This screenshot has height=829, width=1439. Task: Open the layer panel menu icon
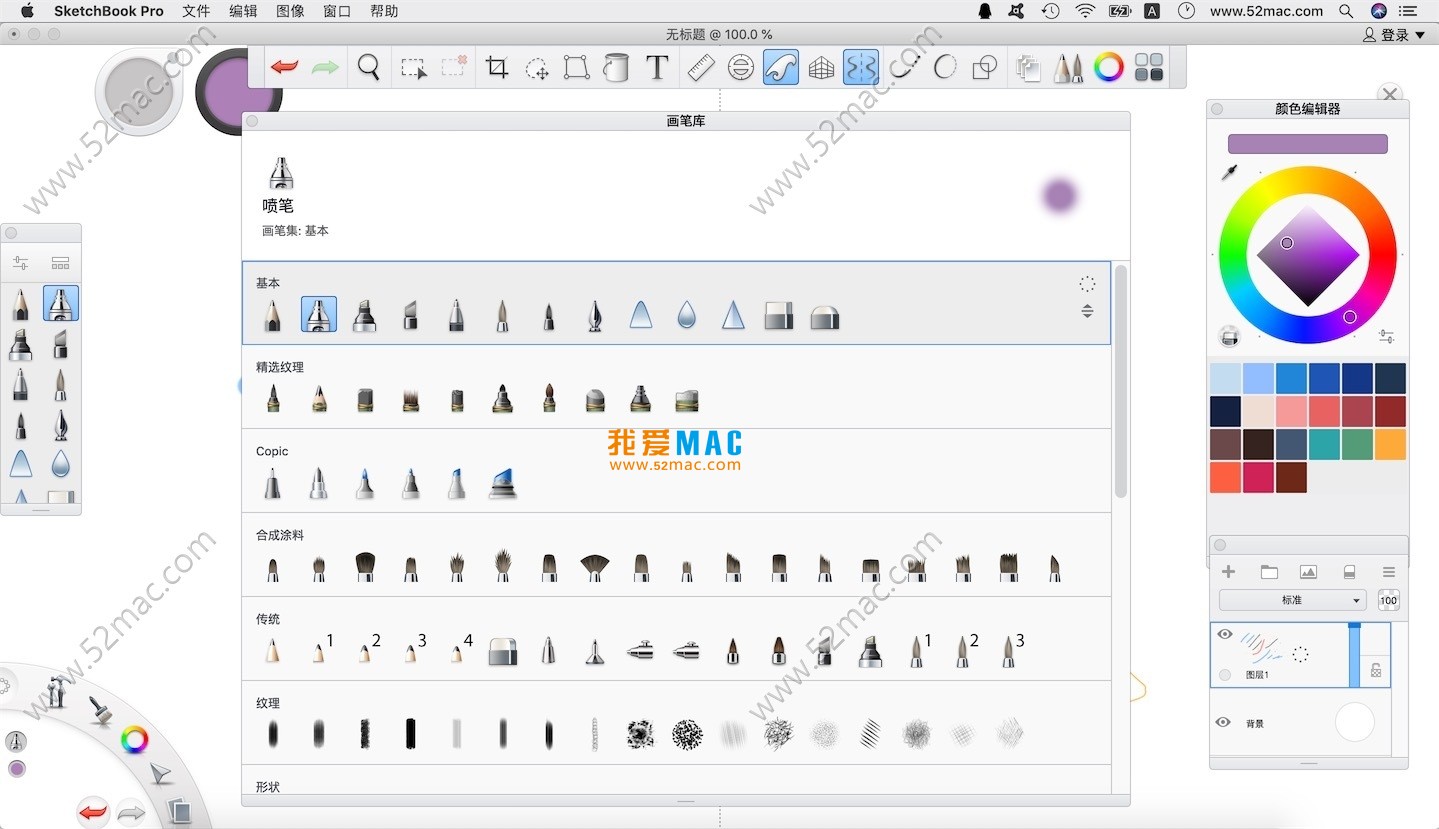(x=1389, y=572)
